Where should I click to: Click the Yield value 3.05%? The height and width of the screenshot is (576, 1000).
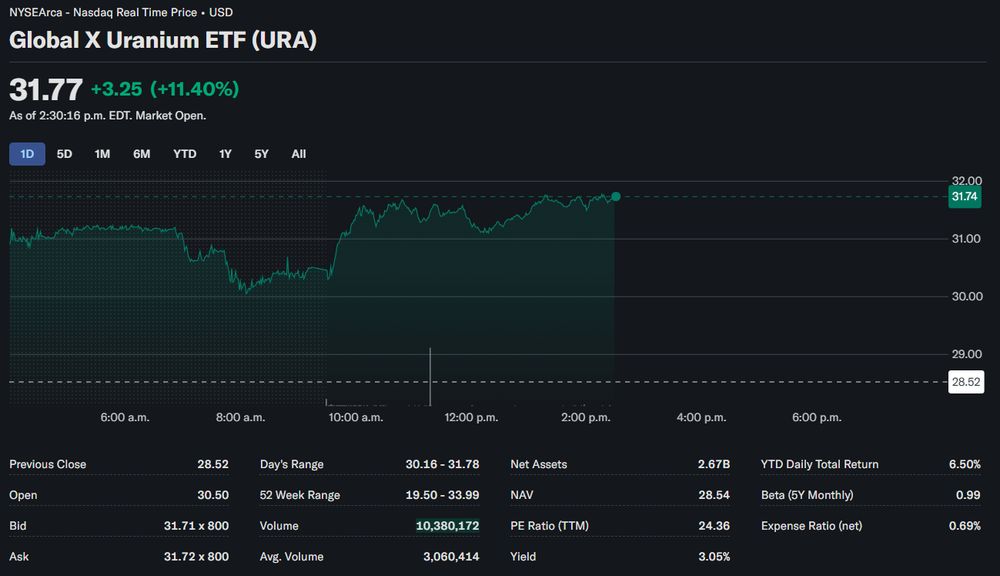coord(714,556)
